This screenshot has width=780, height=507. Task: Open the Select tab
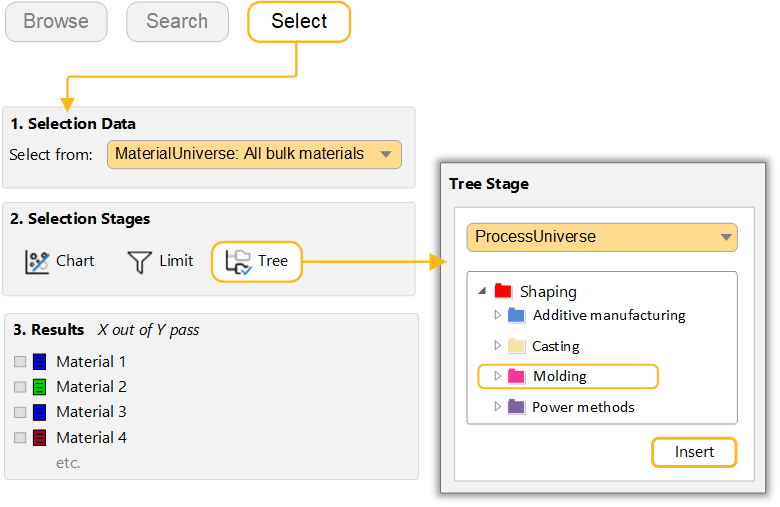tap(299, 21)
